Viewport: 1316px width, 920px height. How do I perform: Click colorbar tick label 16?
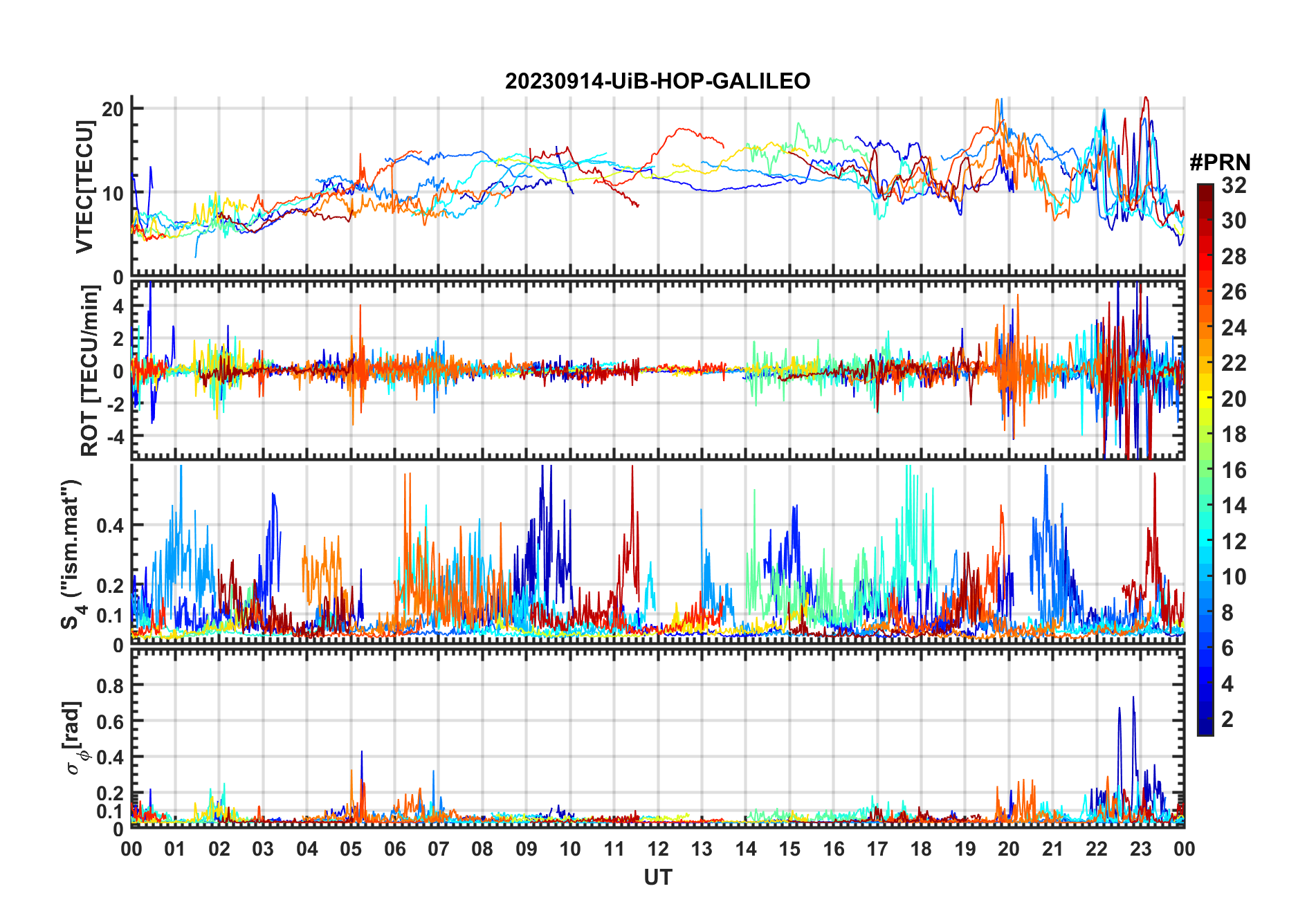click(1234, 470)
